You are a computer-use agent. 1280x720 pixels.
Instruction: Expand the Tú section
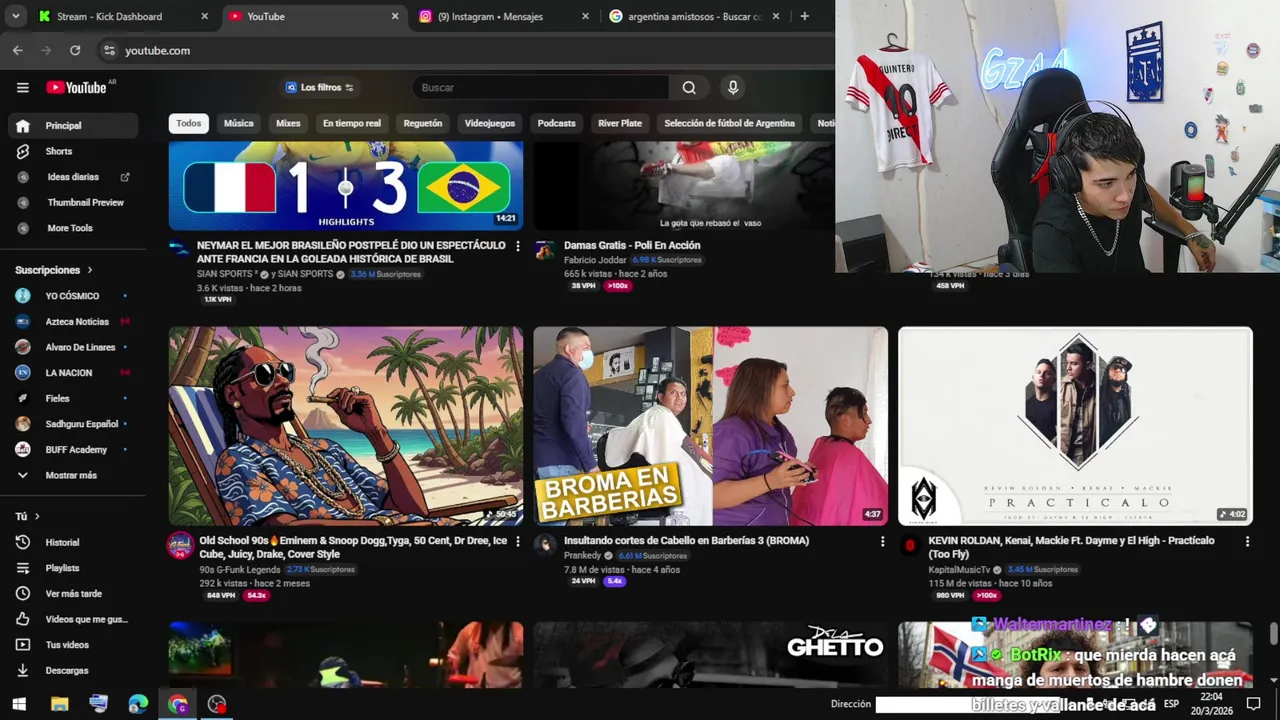(28, 516)
